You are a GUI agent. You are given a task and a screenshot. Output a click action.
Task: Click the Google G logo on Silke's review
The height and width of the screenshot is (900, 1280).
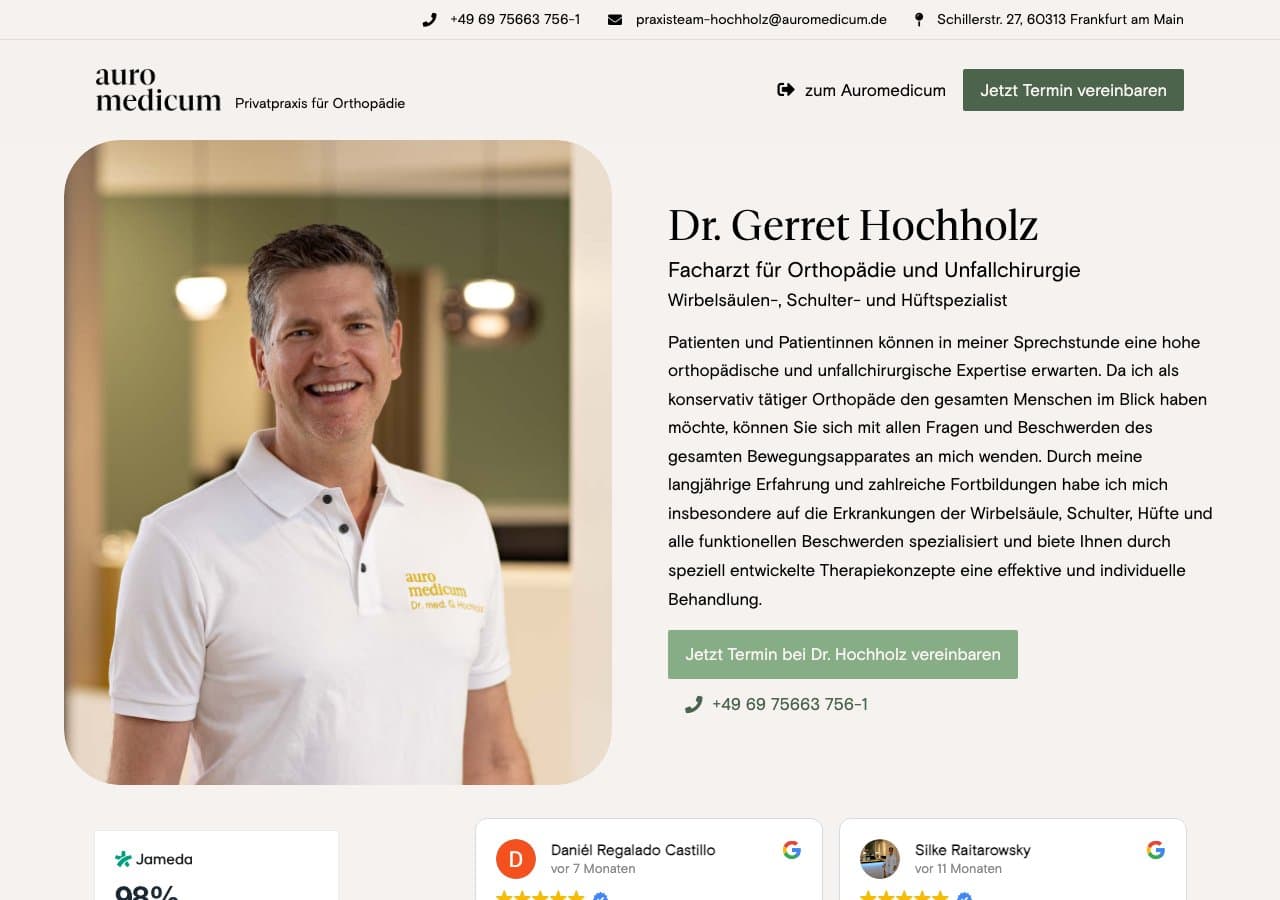pos(1155,849)
